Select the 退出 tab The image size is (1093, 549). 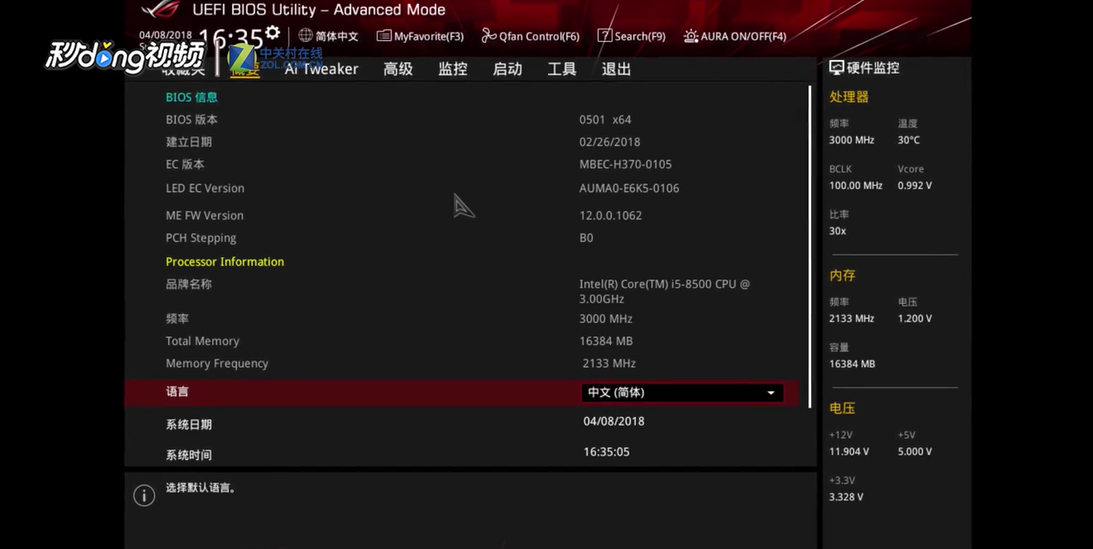tap(616, 69)
